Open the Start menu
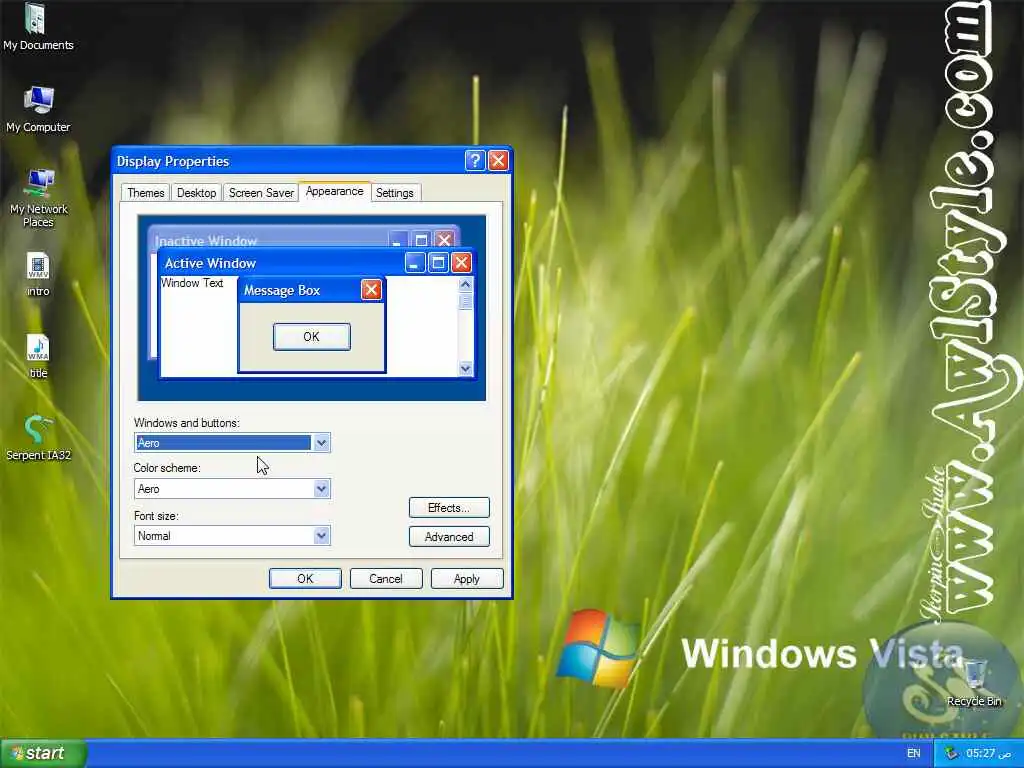 (43, 753)
